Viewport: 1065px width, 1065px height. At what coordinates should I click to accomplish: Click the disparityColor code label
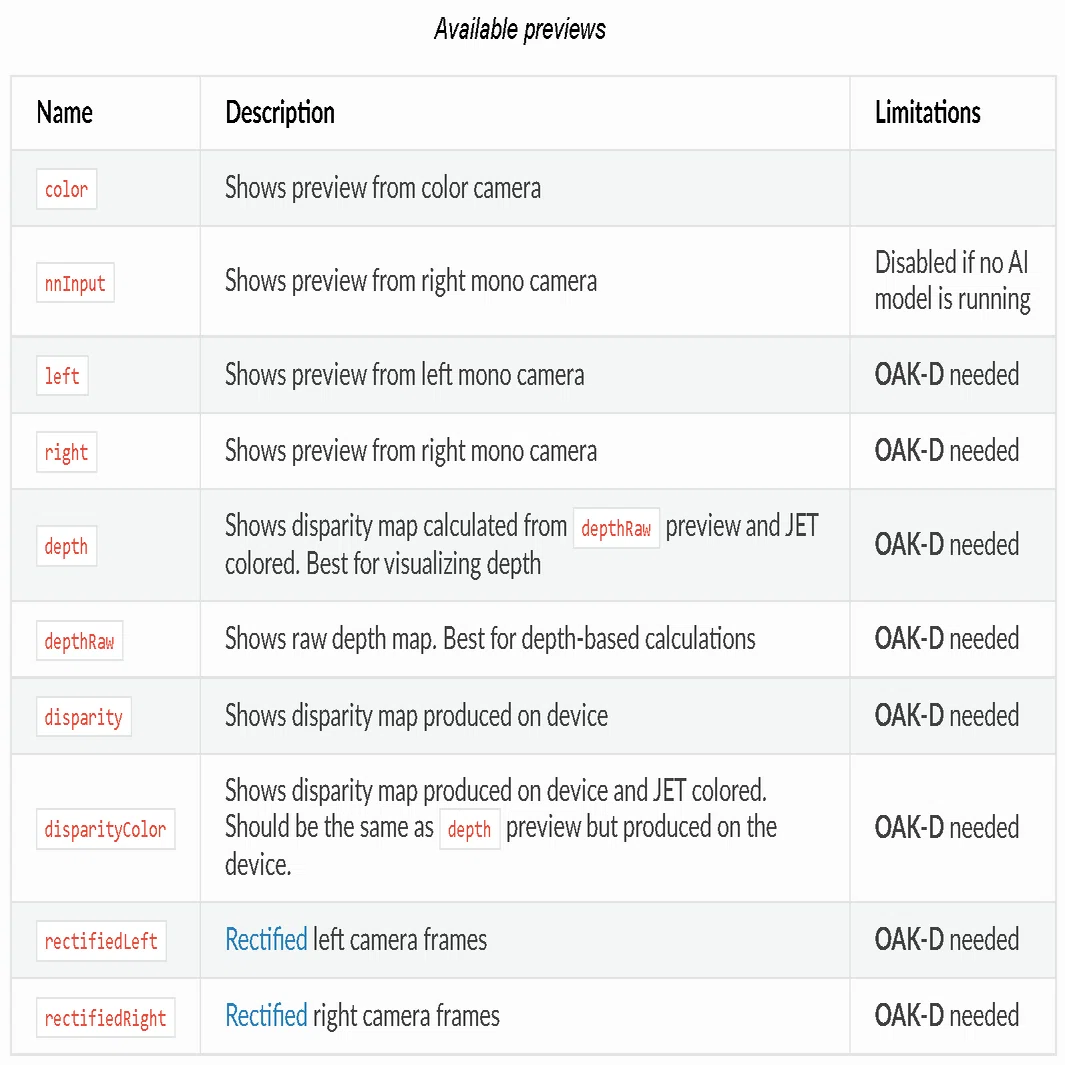coord(105,829)
